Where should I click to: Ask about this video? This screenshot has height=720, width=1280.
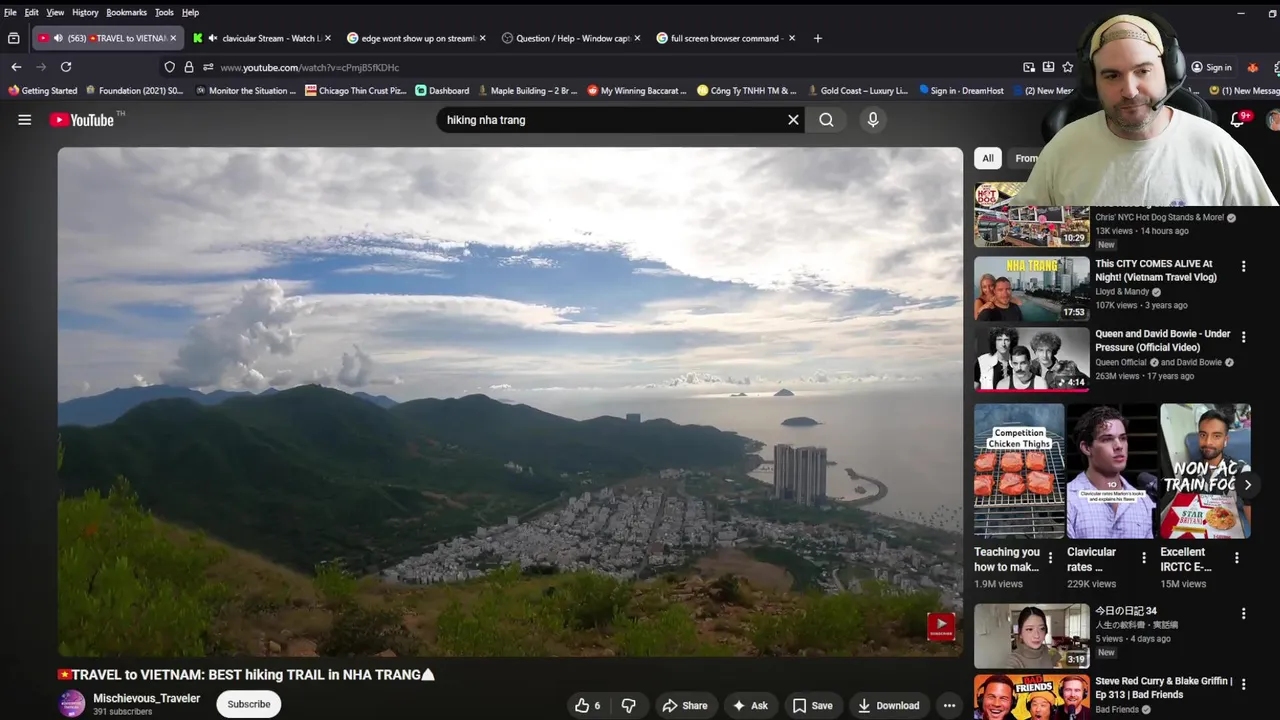point(750,705)
